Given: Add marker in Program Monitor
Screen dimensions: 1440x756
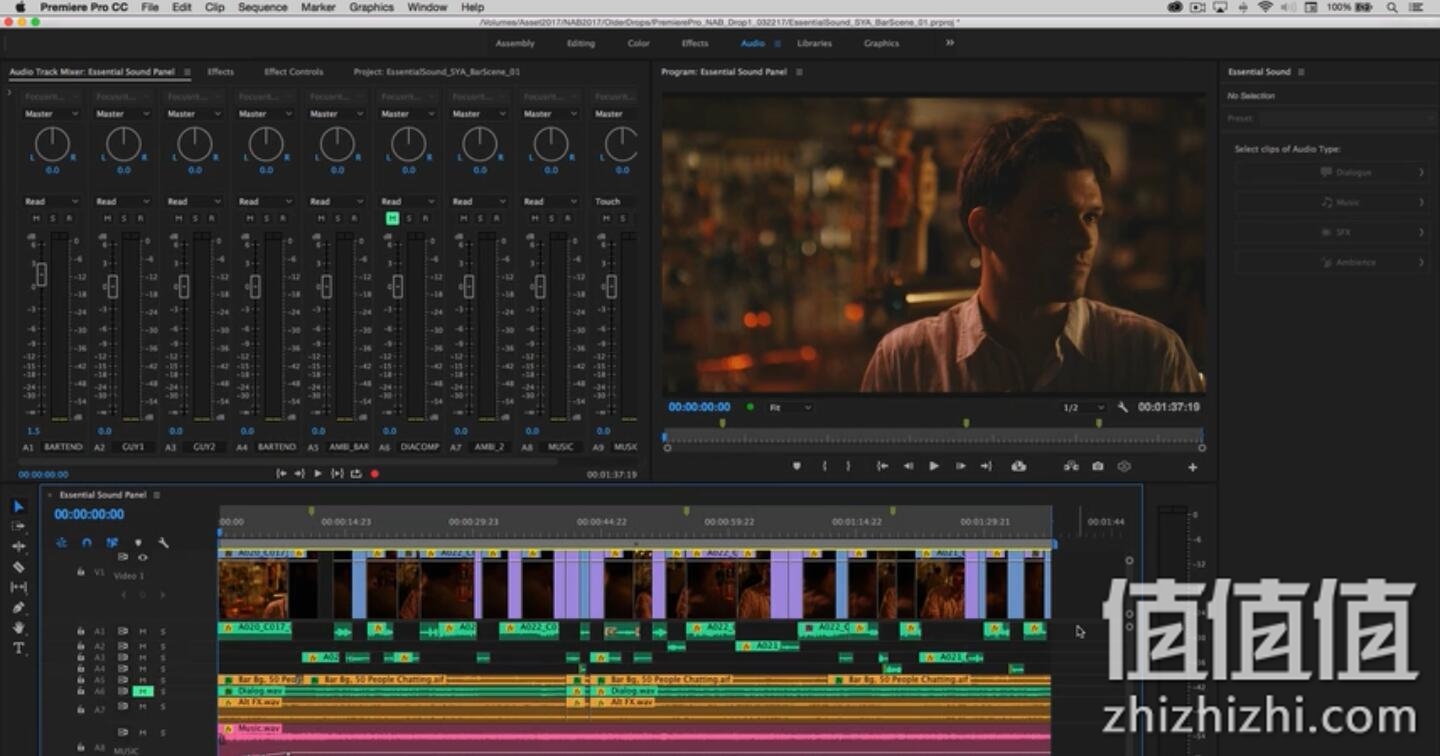Looking at the screenshot, I should tap(797, 466).
